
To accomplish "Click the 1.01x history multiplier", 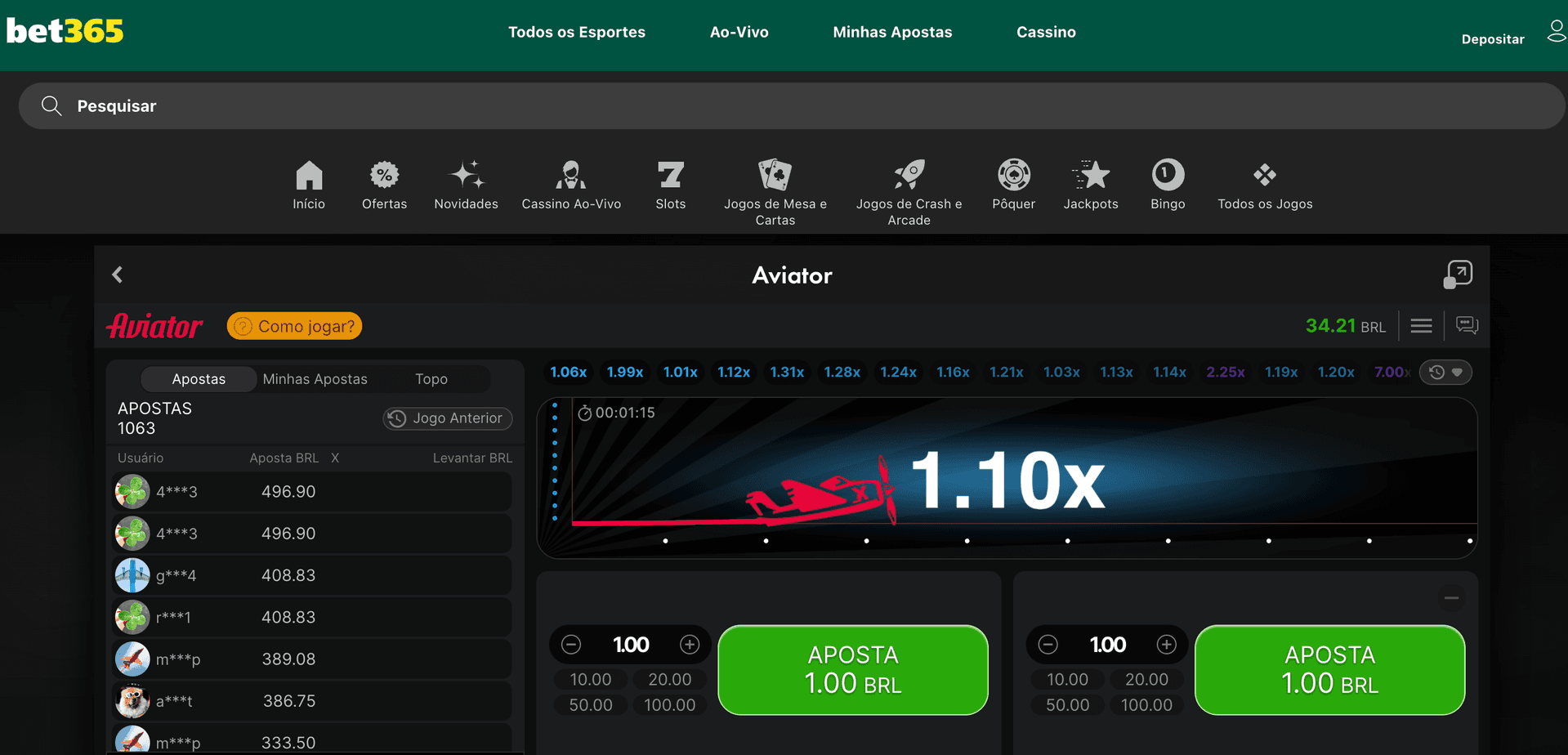I will tap(681, 373).
